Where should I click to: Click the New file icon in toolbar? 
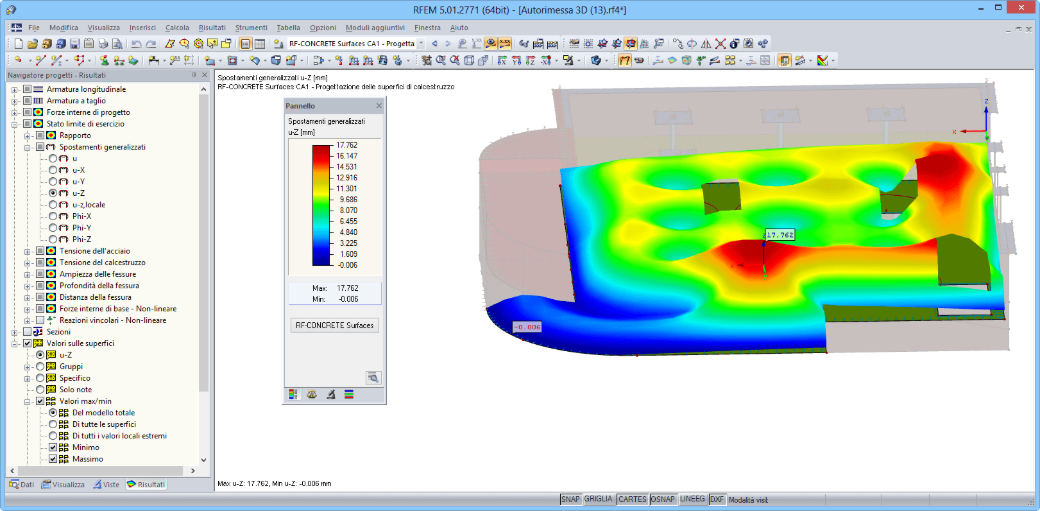19,44
